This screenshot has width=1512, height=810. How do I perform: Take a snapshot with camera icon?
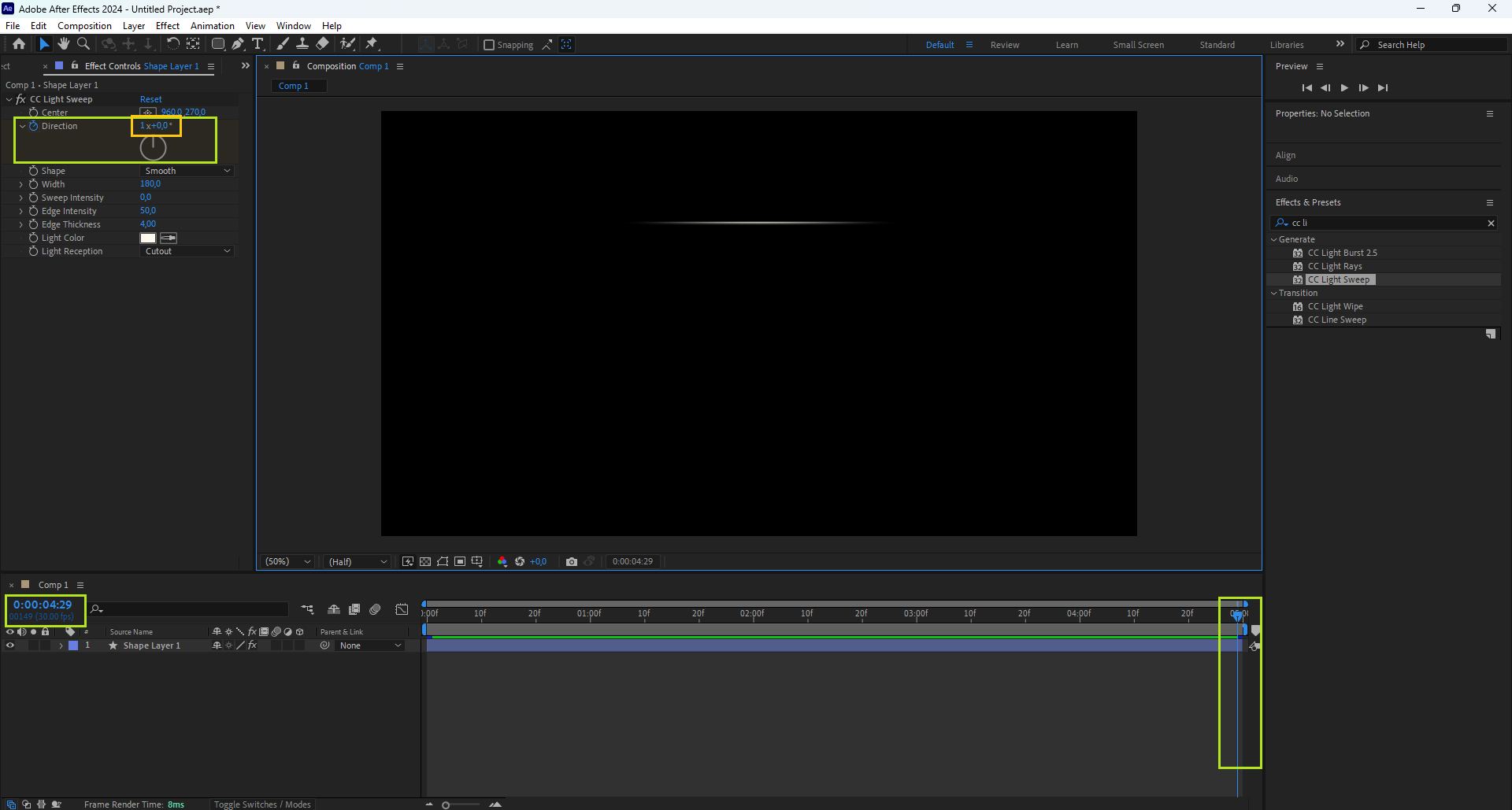coord(572,561)
